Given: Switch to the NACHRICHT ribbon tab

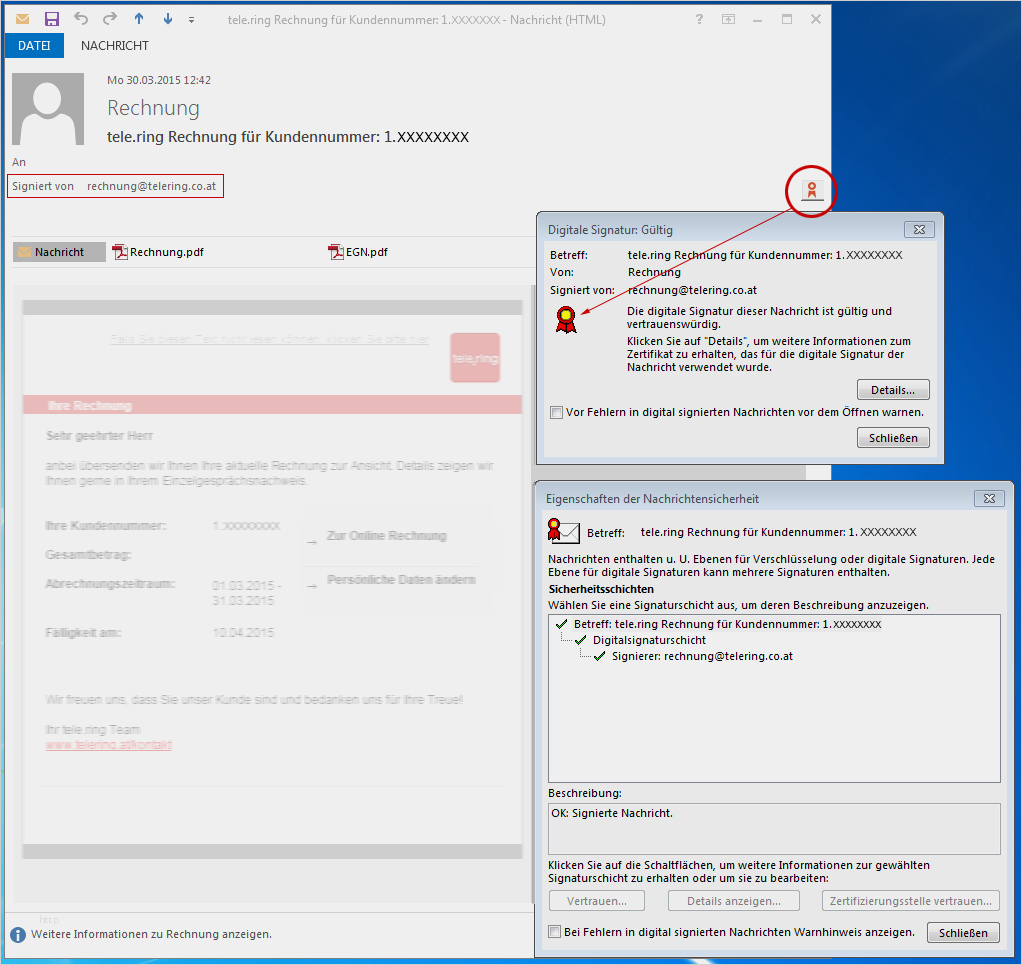Looking at the screenshot, I should pyautogui.click(x=115, y=46).
